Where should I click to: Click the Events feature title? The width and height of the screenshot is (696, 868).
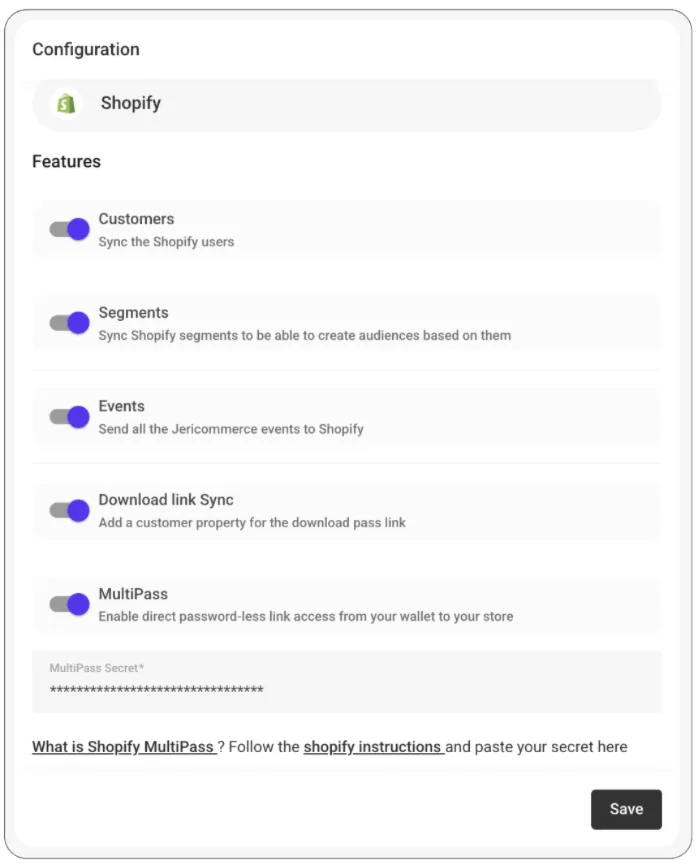121,406
